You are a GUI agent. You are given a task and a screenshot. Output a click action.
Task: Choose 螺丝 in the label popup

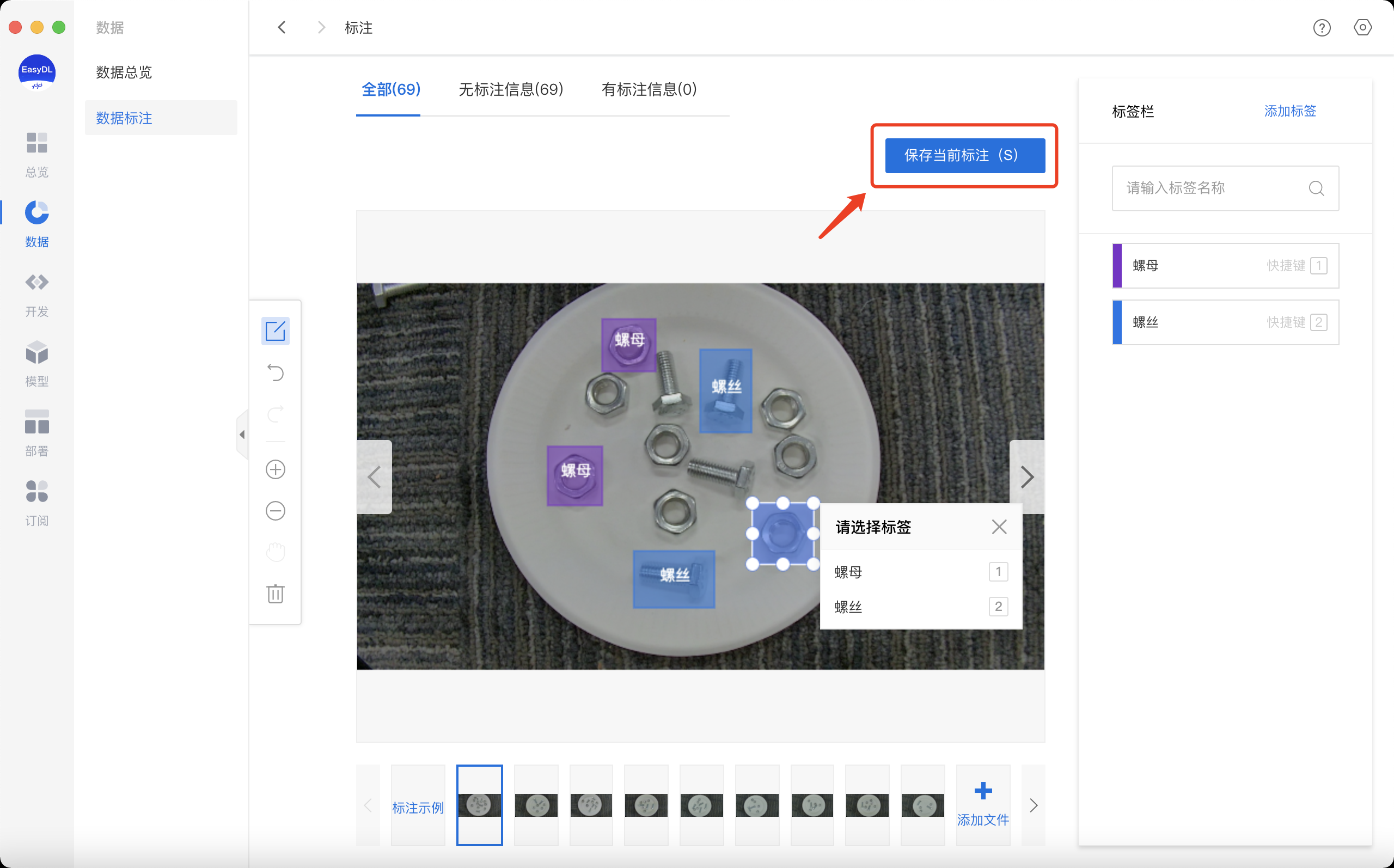(921, 607)
